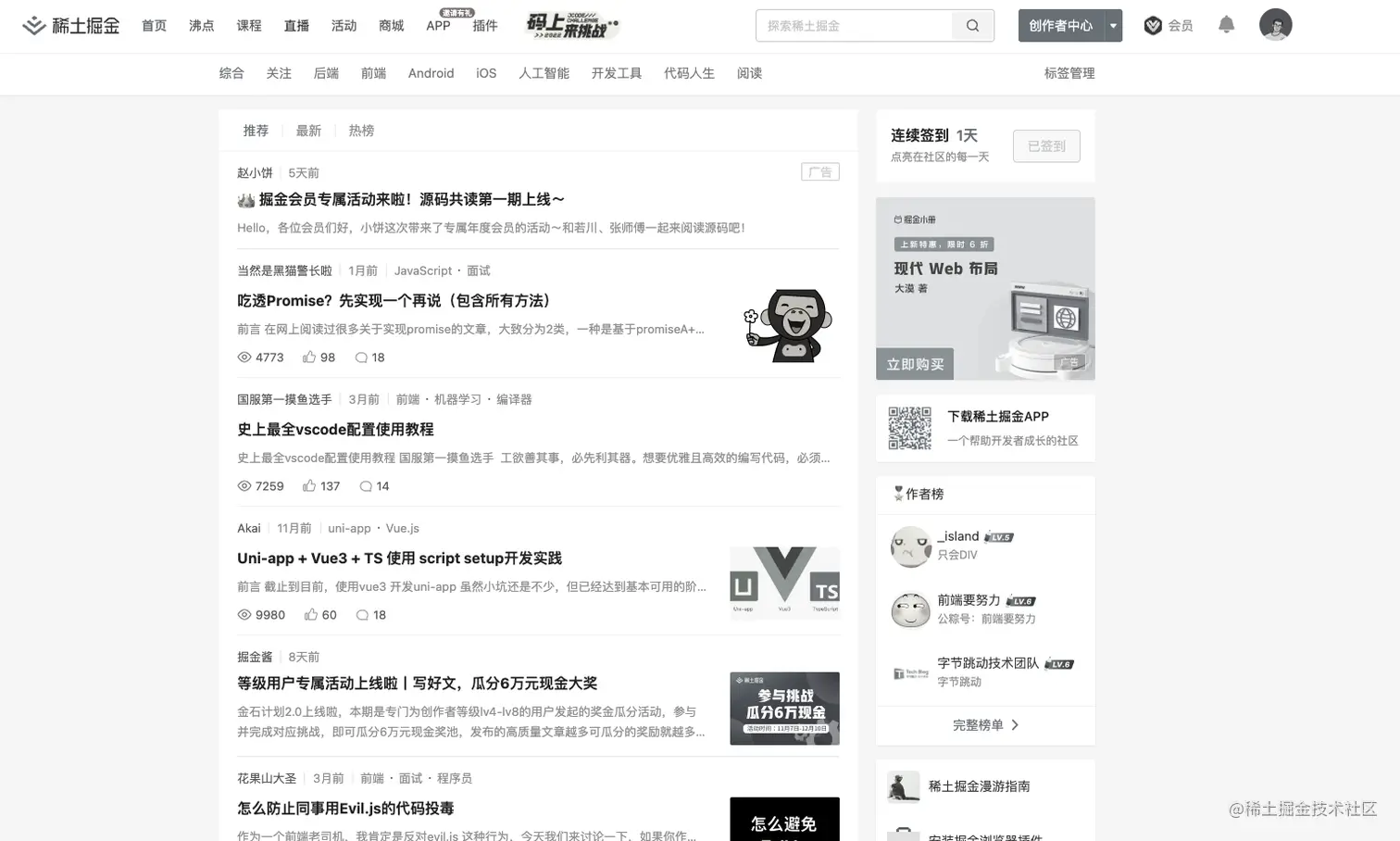This screenshot has width=1400, height=841.
Task: Select the 关注 category tab
Action: click(x=279, y=73)
